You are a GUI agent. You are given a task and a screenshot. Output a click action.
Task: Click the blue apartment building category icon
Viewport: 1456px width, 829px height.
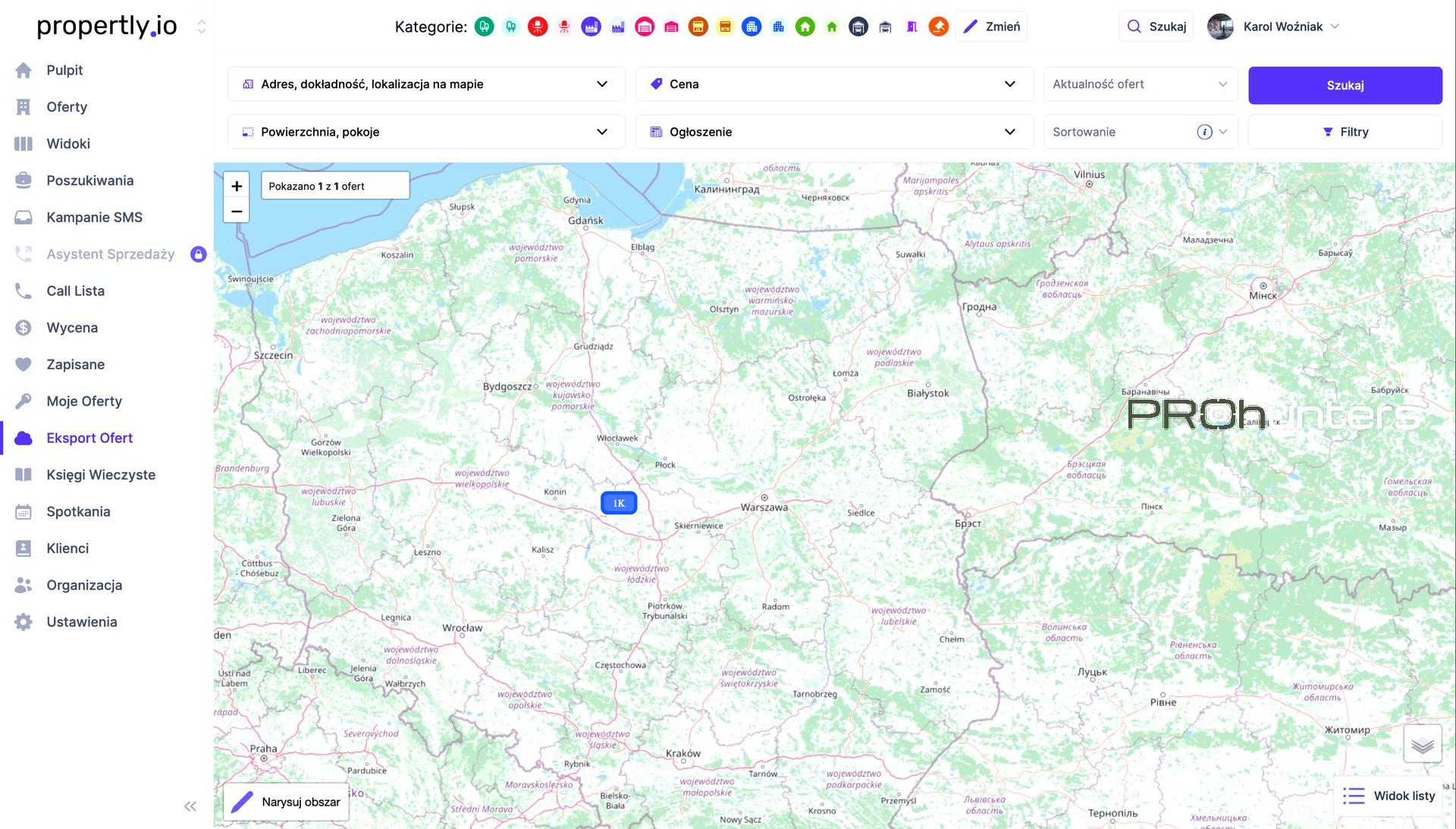tap(751, 27)
